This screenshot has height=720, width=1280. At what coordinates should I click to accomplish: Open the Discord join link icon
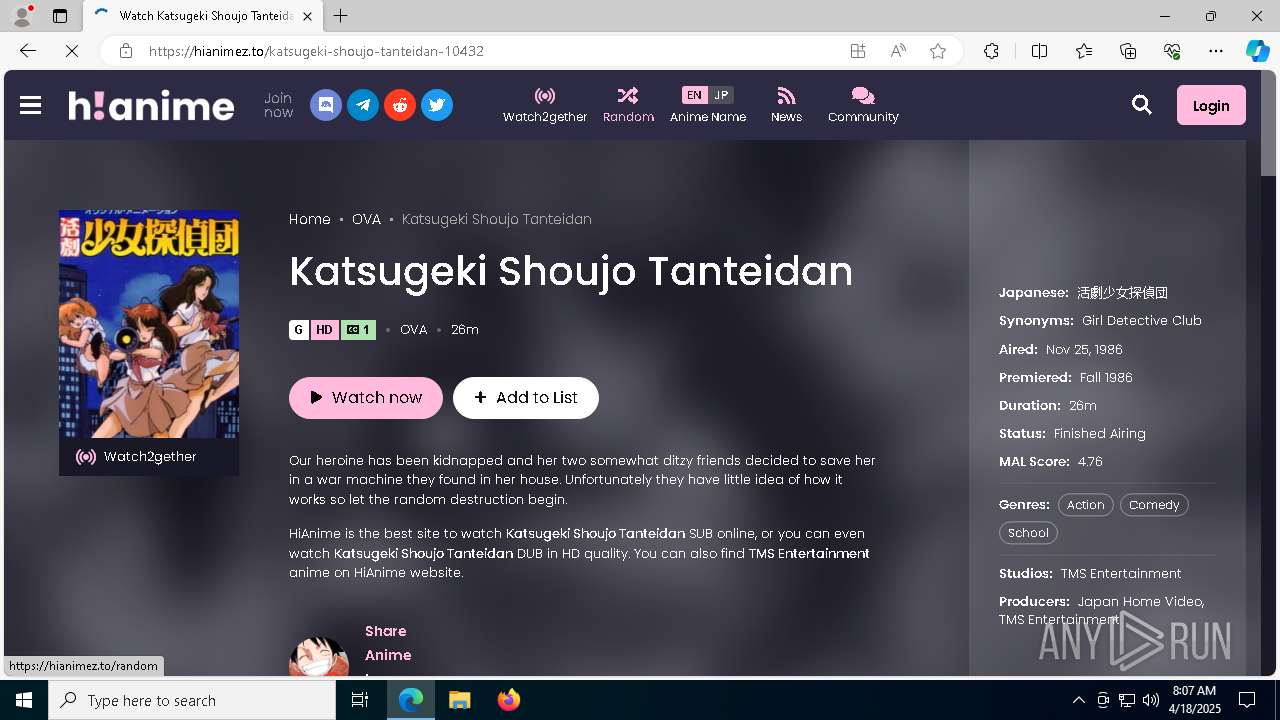(326, 105)
